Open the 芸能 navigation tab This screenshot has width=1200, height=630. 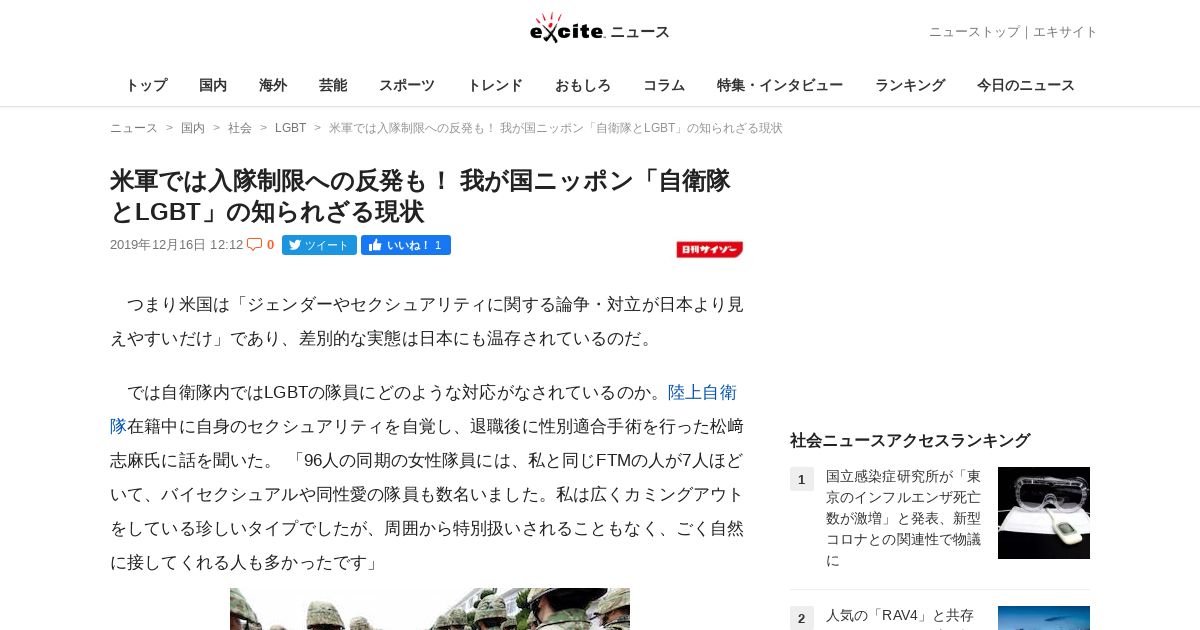333,85
